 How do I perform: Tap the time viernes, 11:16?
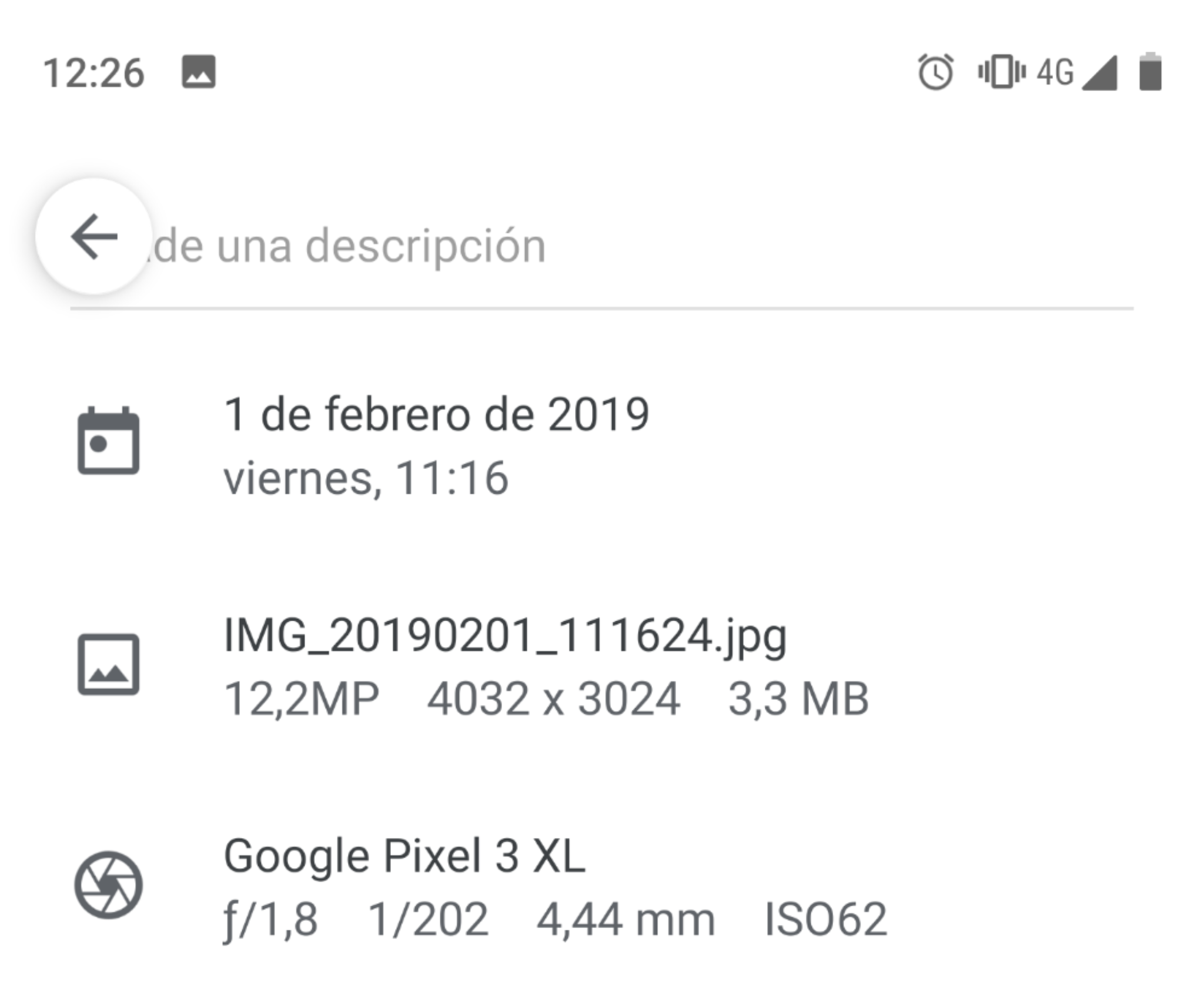[x=366, y=478]
